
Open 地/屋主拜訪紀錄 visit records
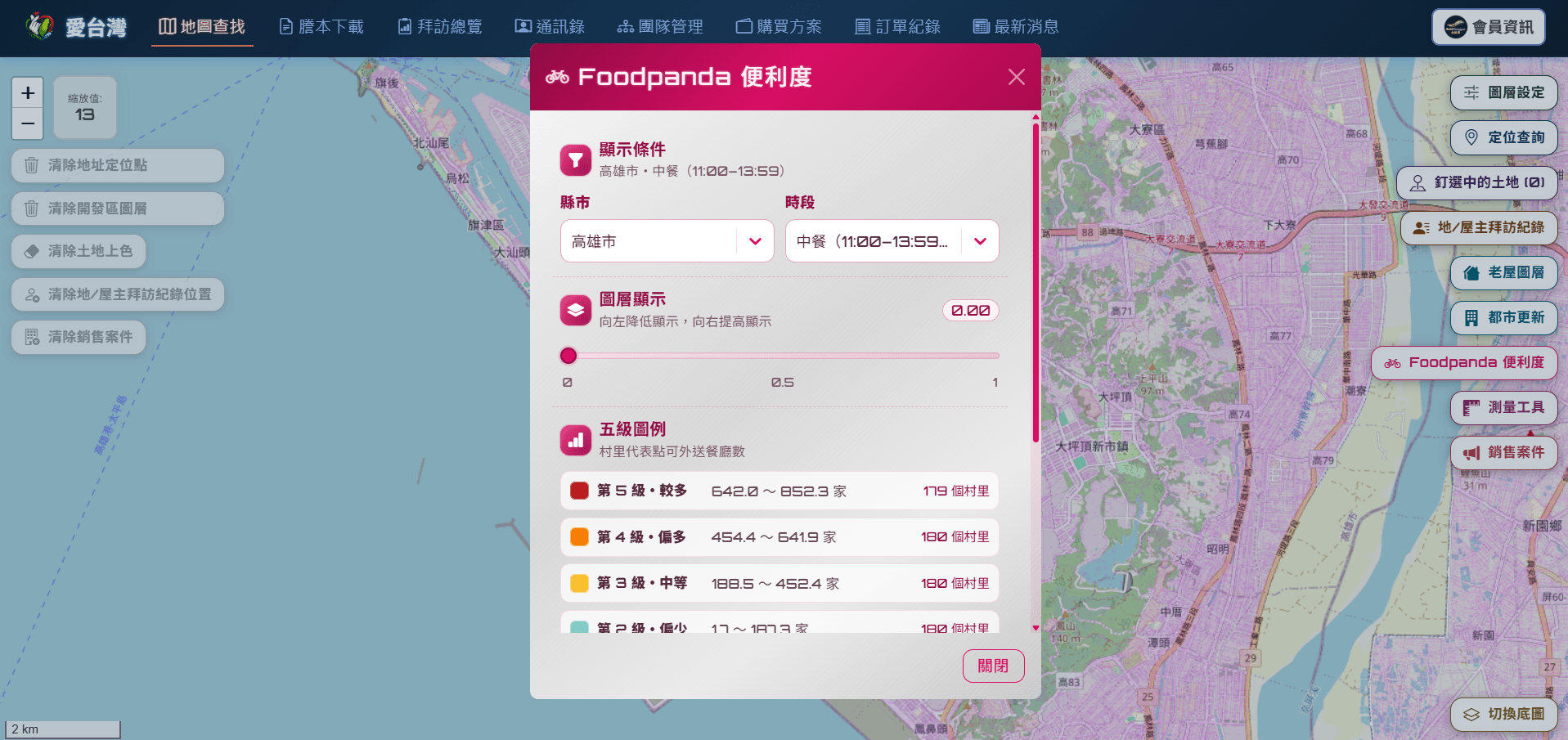tap(1479, 227)
